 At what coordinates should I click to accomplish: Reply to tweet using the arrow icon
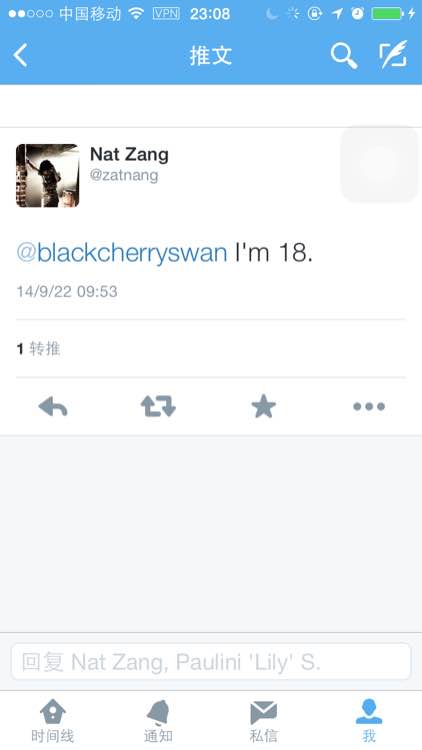pos(53,407)
